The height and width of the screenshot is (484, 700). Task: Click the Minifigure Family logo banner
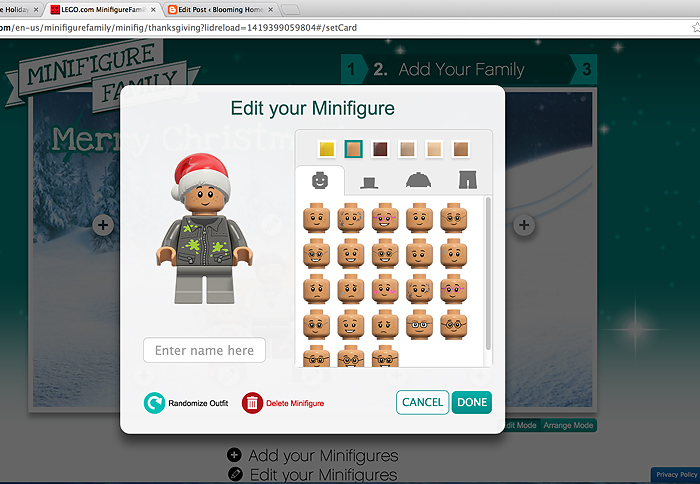click(101, 74)
